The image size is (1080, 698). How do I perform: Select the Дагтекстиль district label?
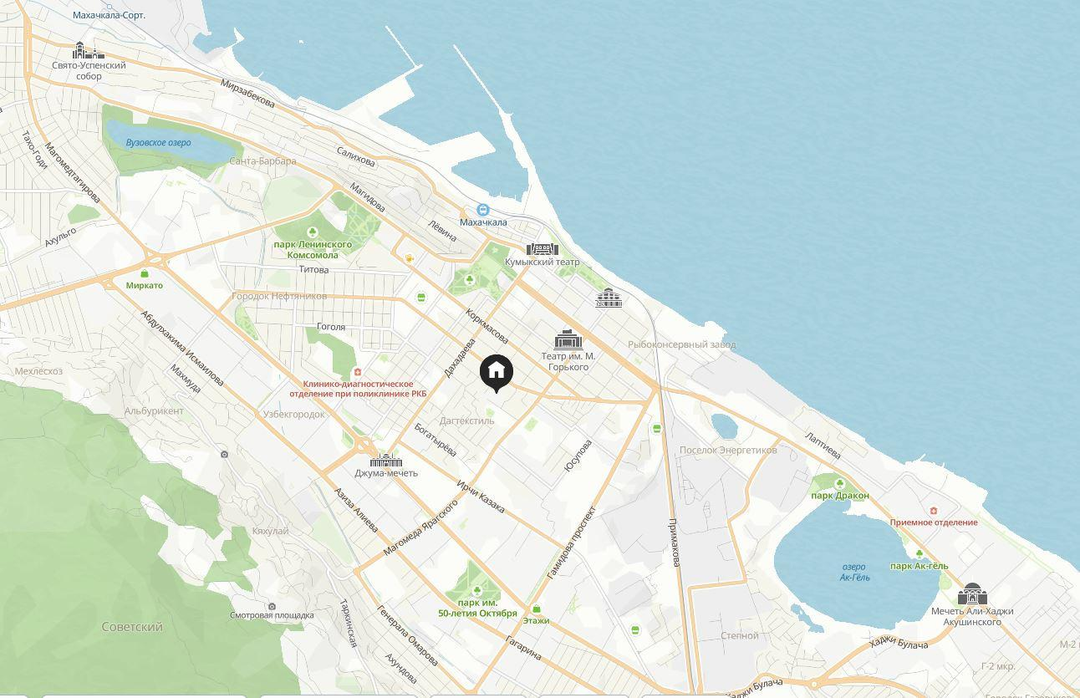pyautogui.click(x=467, y=420)
